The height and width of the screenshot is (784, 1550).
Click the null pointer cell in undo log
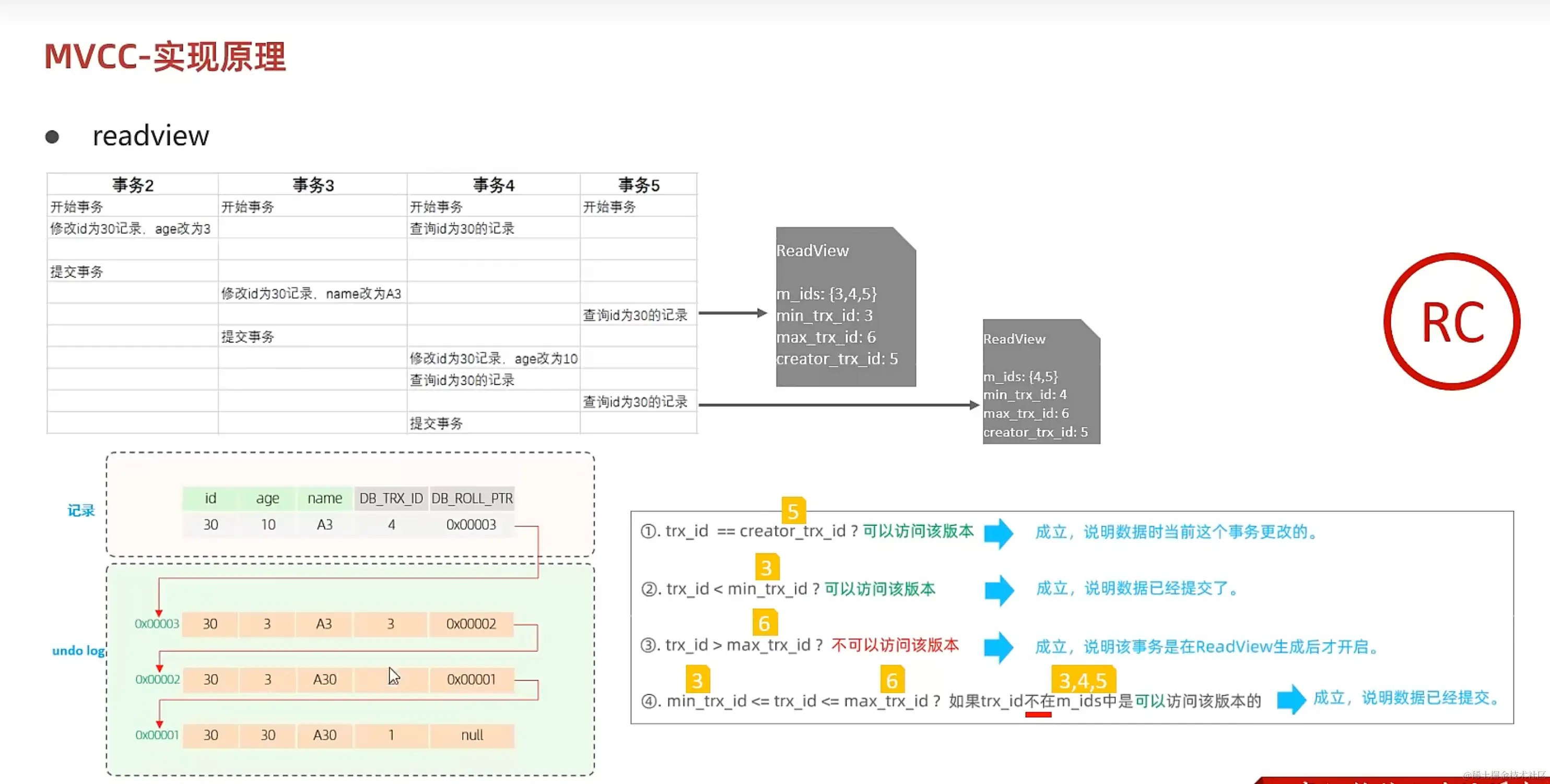tap(472, 735)
